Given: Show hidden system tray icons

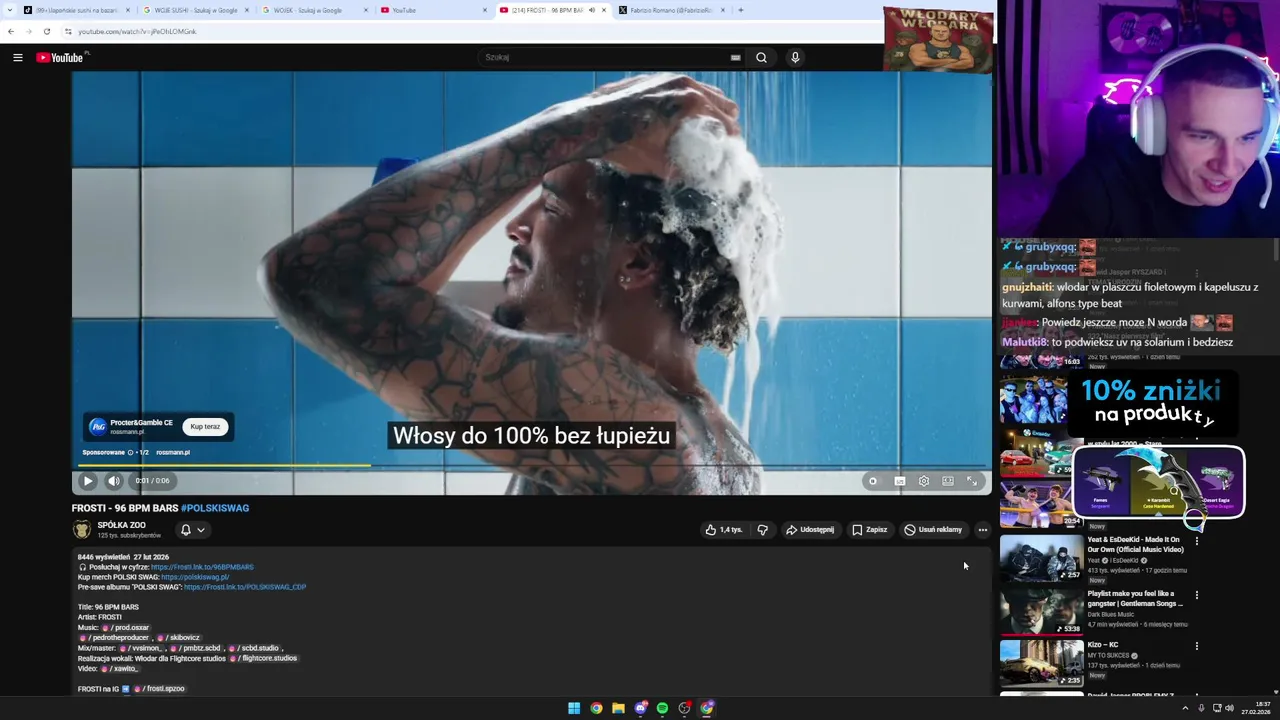Looking at the screenshot, I should tap(1186, 708).
